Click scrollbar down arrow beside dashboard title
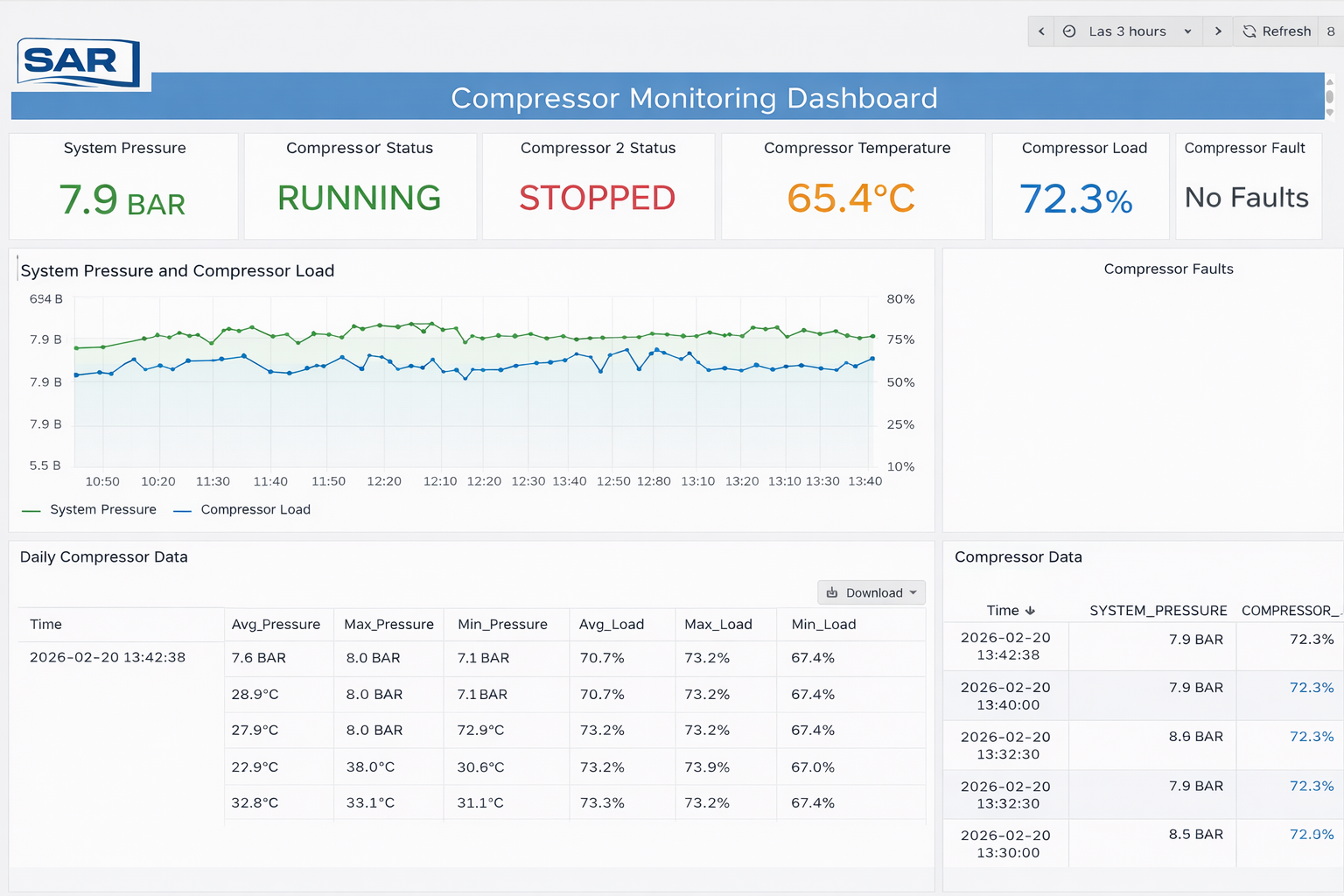This screenshot has height=896, width=1344. tap(1330, 112)
